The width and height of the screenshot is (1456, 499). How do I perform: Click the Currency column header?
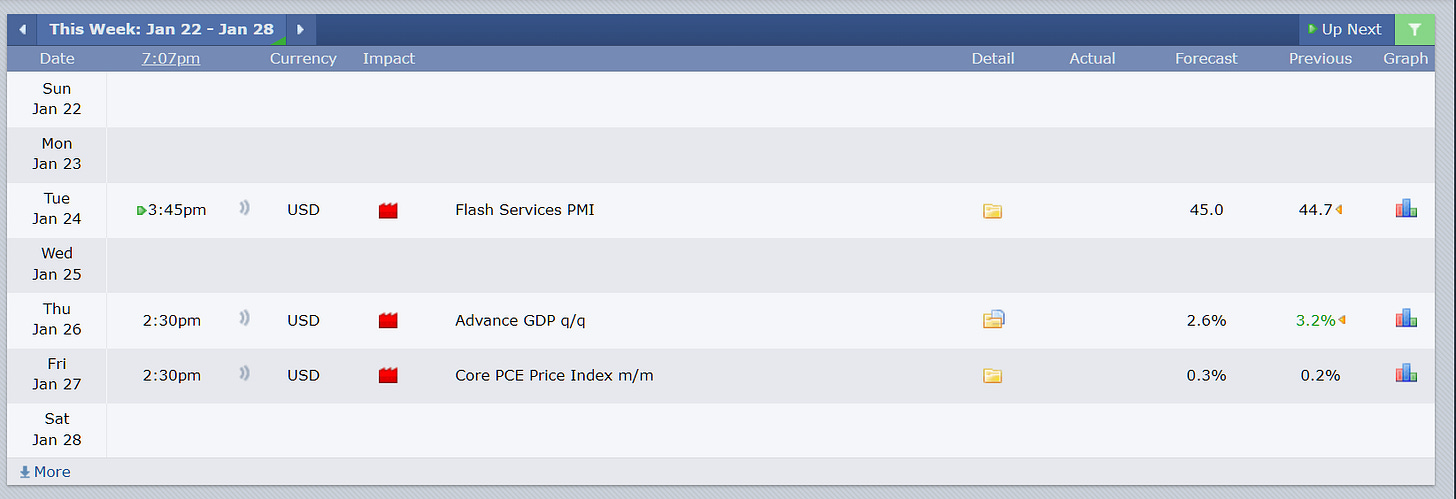303,59
